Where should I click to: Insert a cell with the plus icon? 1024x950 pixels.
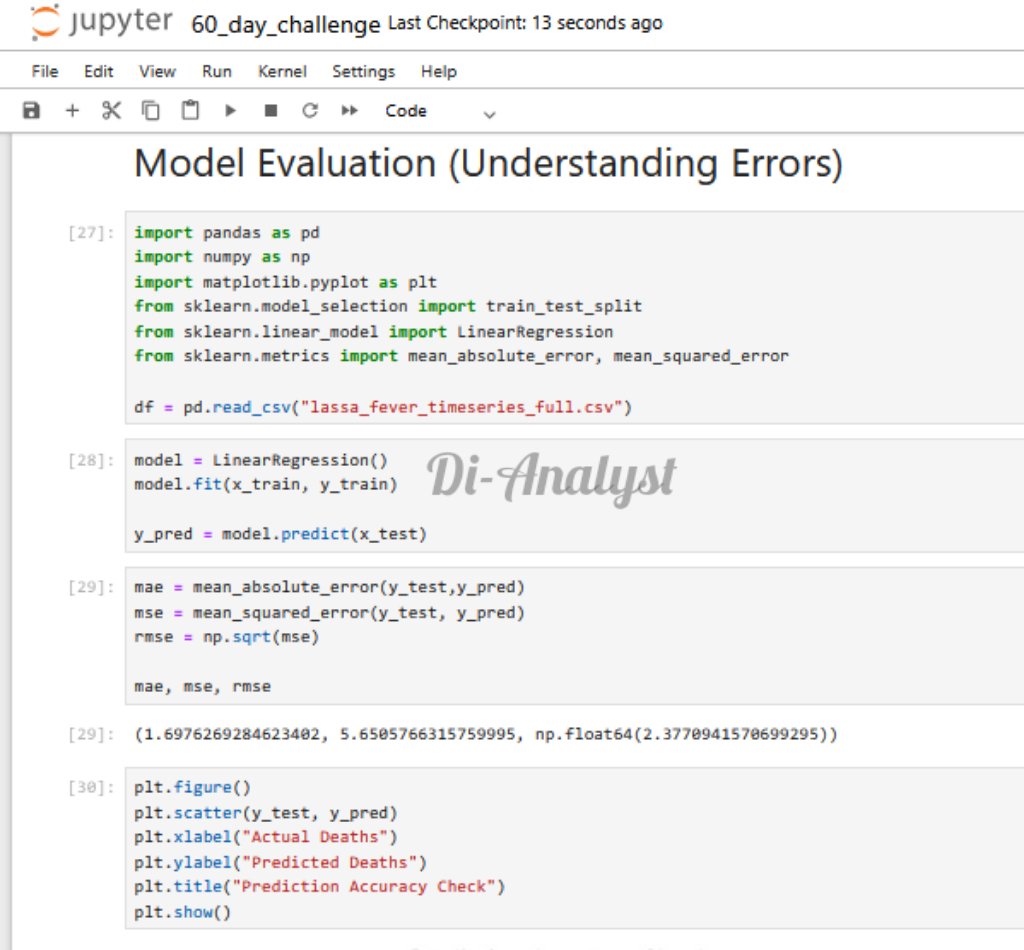72,111
